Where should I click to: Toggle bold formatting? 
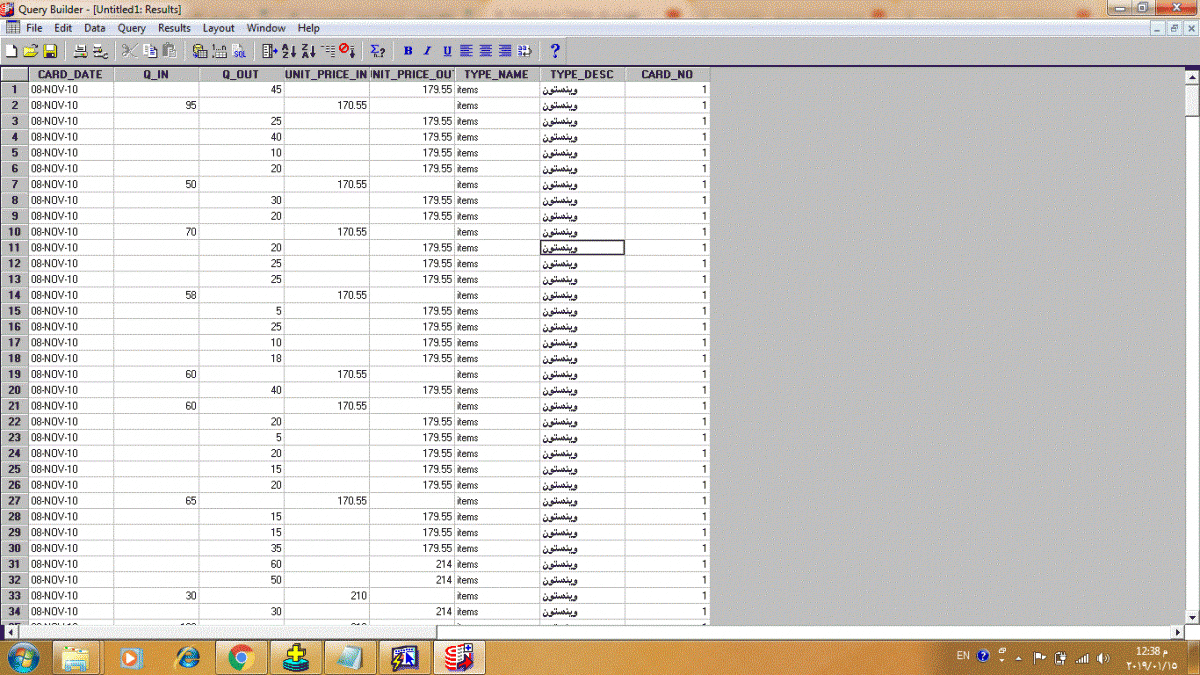click(x=408, y=51)
